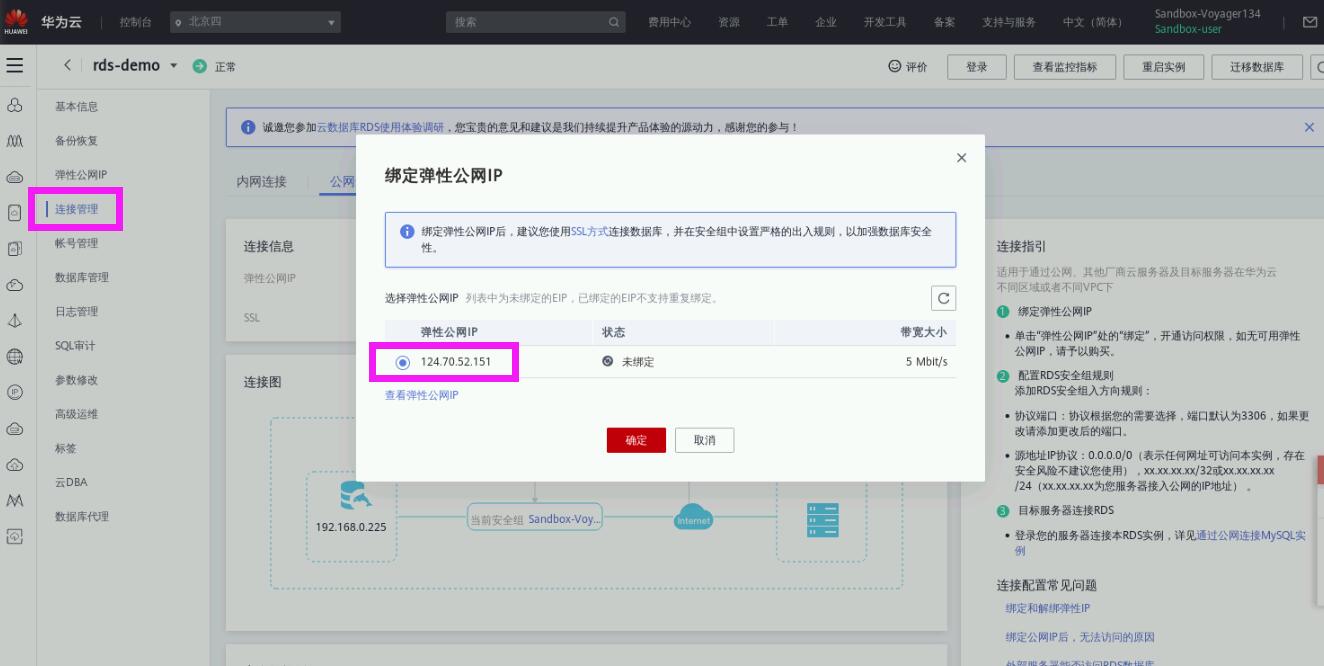Click the database icon above 192.168.0.225
This screenshot has width=1324, height=666.
point(354,496)
